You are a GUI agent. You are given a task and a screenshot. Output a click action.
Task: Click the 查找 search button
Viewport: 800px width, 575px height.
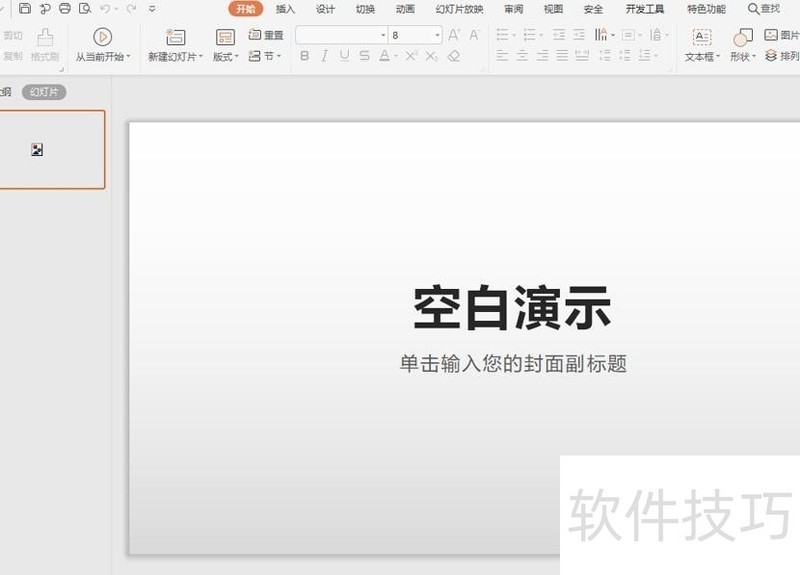(x=764, y=9)
